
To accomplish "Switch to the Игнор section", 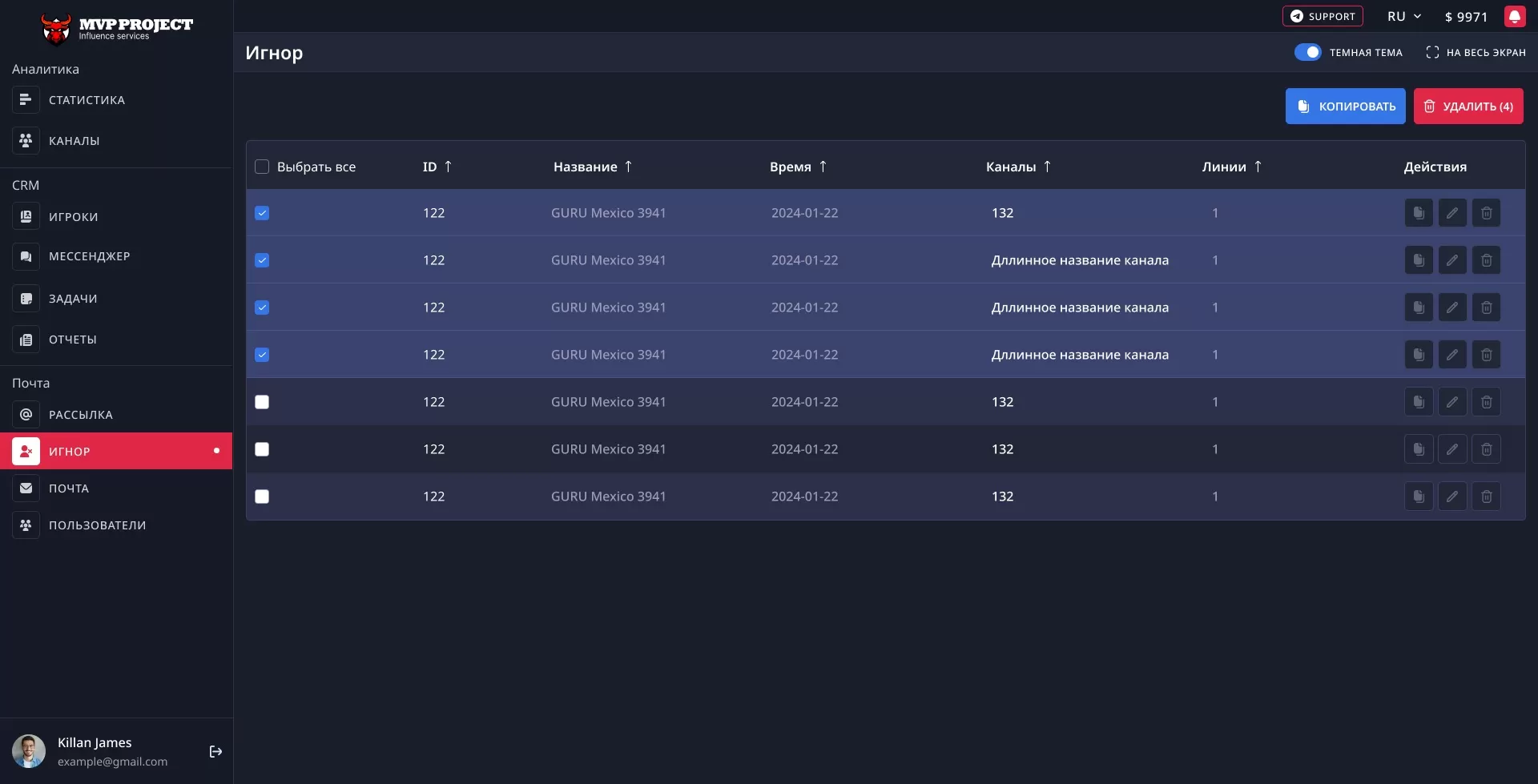I will (70, 451).
